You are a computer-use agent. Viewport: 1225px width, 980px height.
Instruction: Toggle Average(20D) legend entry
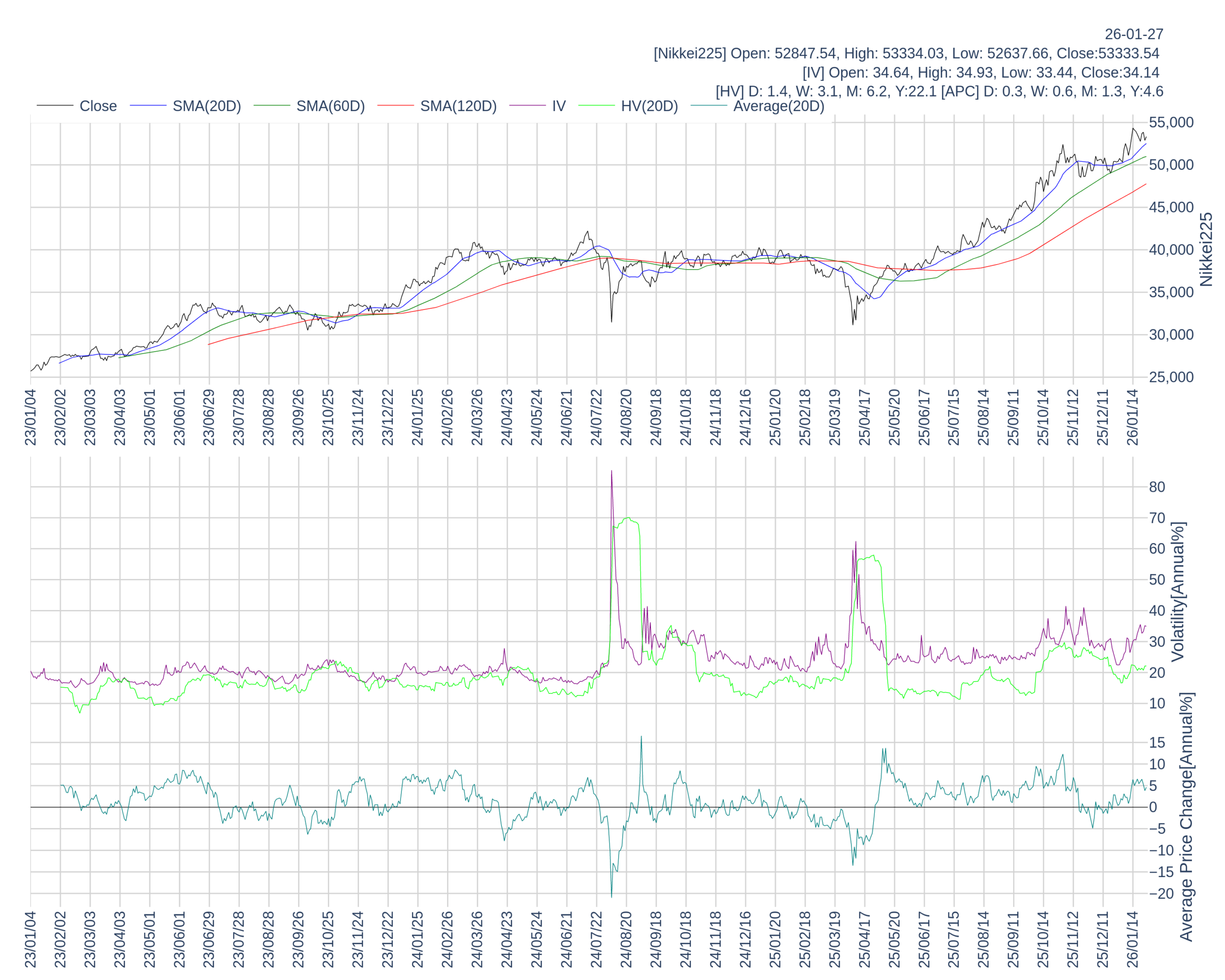pyautogui.click(x=778, y=106)
